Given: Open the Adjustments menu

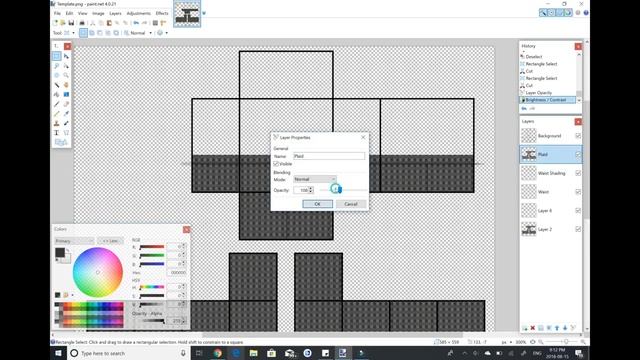Looking at the screenshot, I should pyautogui.click(x=138, y=13).
